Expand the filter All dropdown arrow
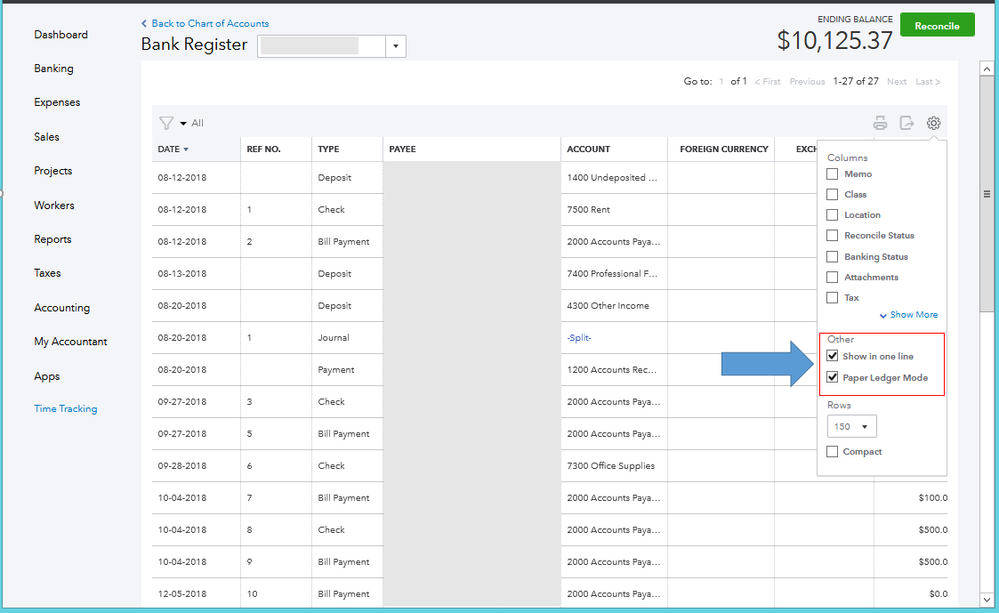 point(183,124)
